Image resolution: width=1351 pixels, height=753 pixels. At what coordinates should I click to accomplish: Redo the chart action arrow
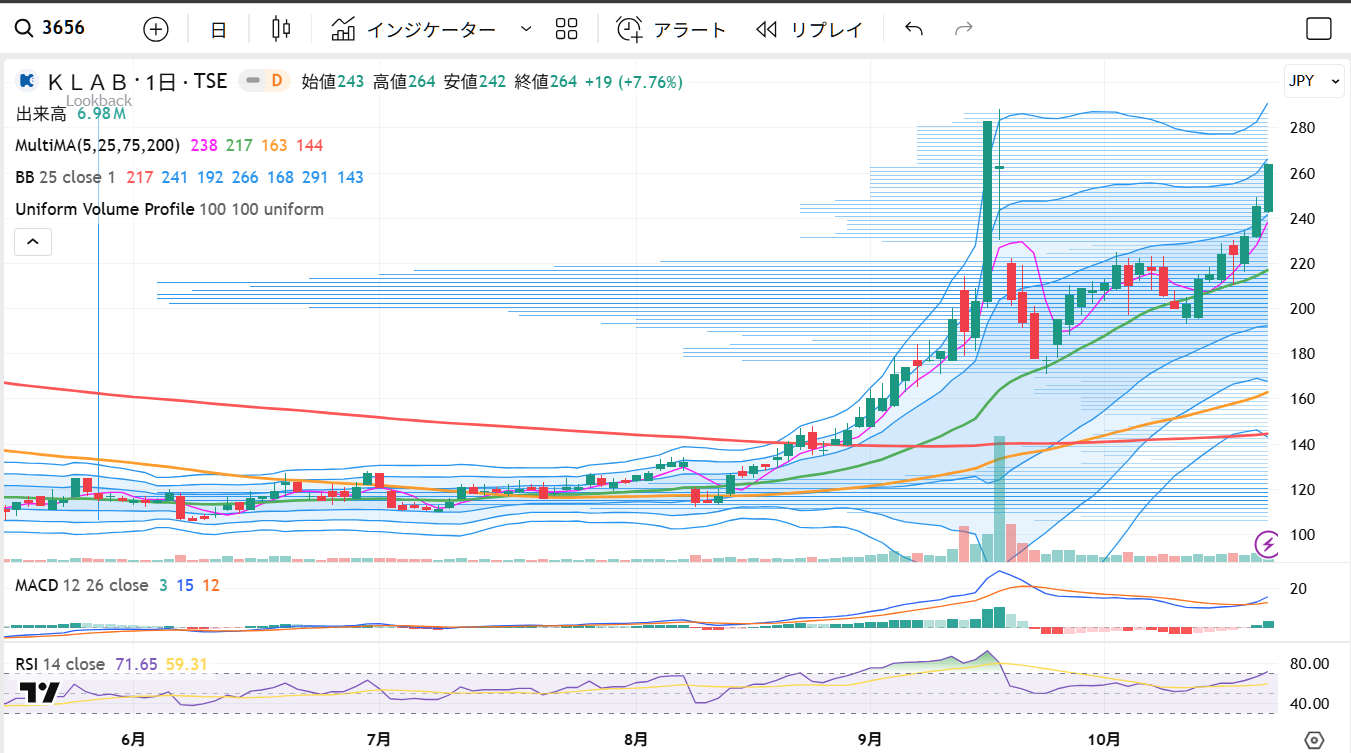coord(964,29)
